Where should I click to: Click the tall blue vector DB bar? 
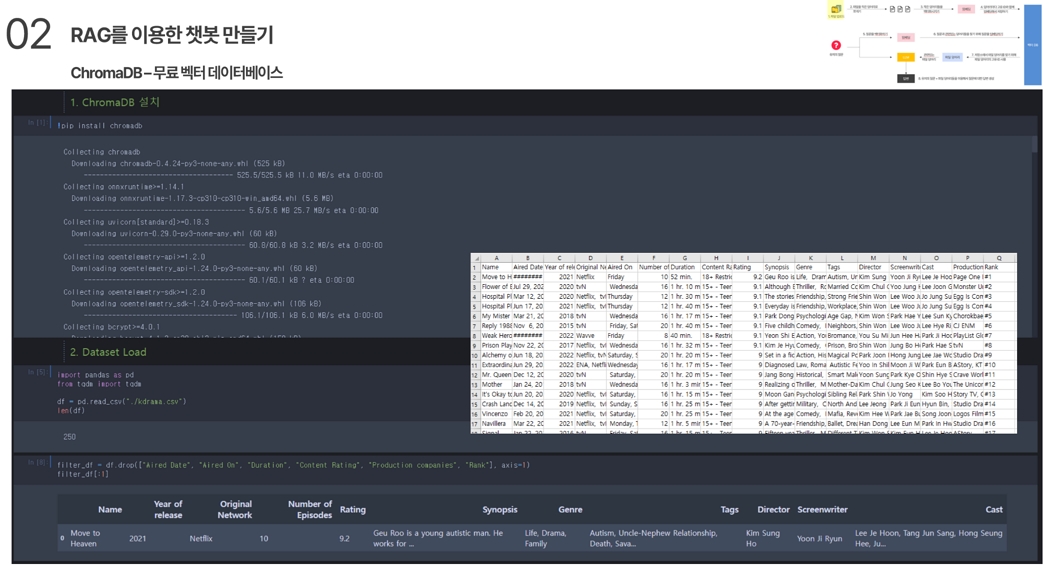1032,44
